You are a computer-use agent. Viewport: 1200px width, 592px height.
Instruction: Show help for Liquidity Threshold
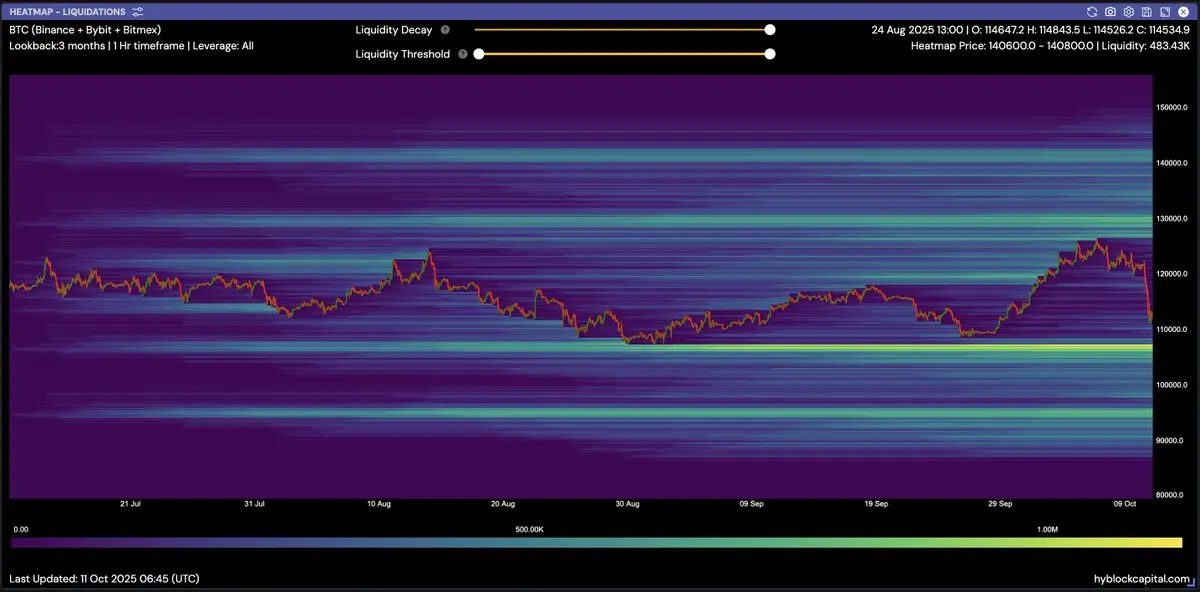[463, 54]
